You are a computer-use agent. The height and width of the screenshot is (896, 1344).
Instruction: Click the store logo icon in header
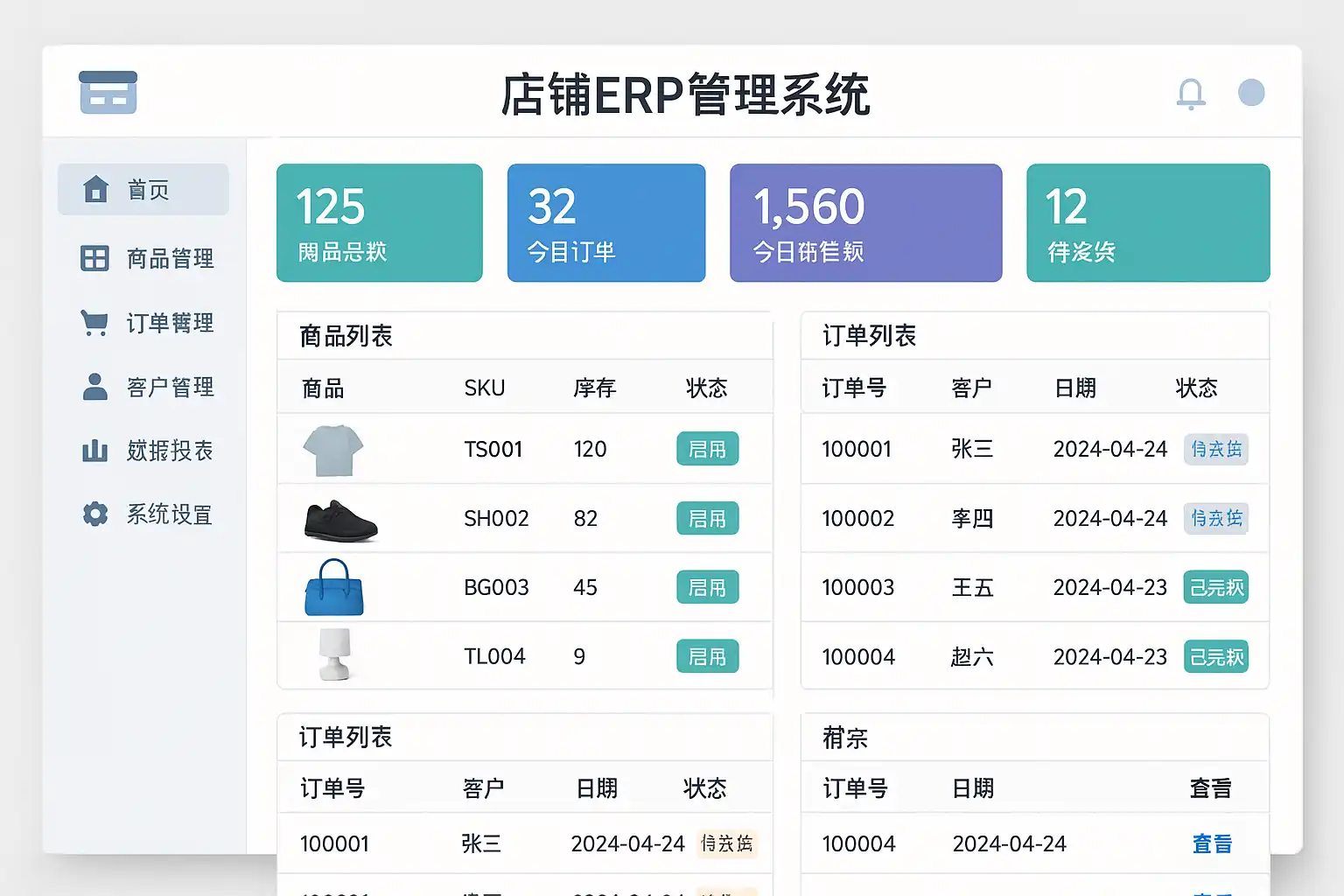click(108, 93)
